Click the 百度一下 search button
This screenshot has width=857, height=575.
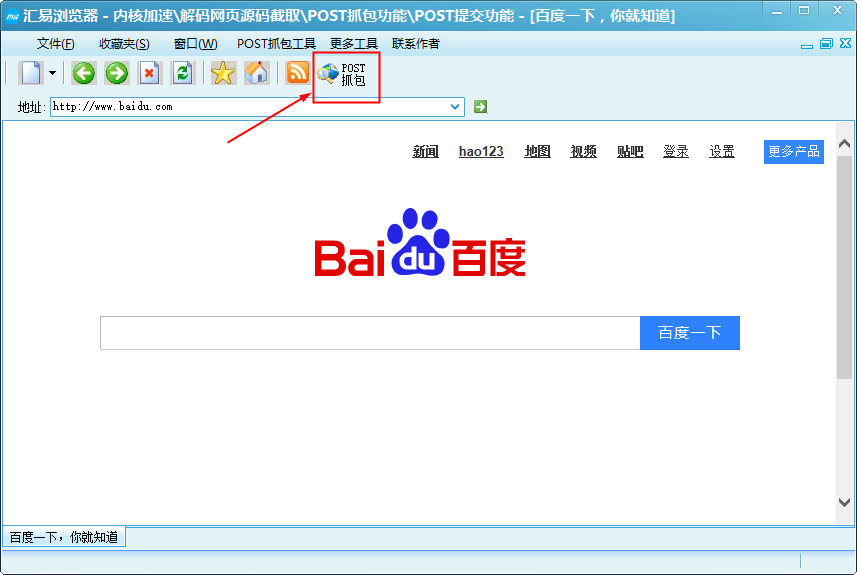[x=690, y=333]
